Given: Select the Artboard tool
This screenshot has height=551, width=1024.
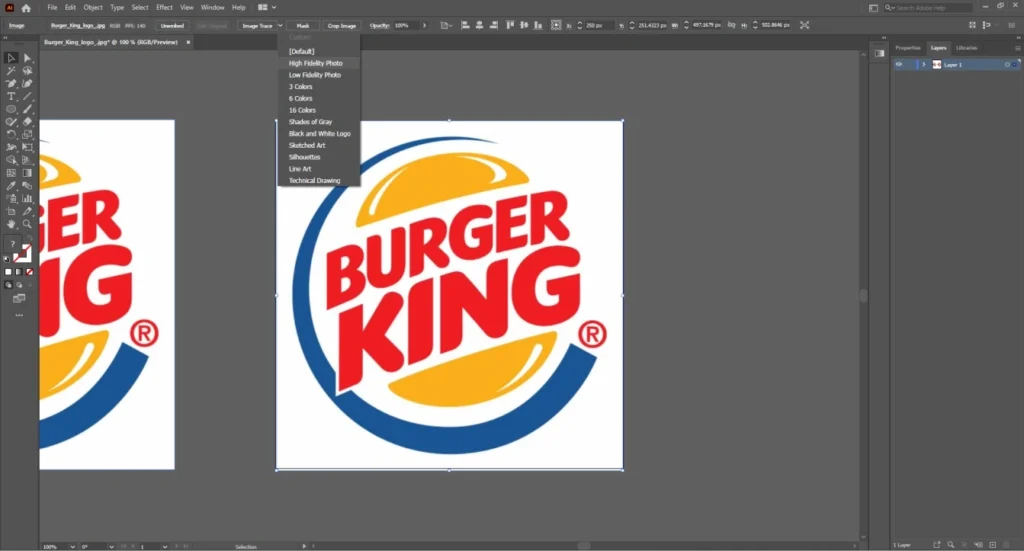Looking at the screenshot, I should click(11, 211).
